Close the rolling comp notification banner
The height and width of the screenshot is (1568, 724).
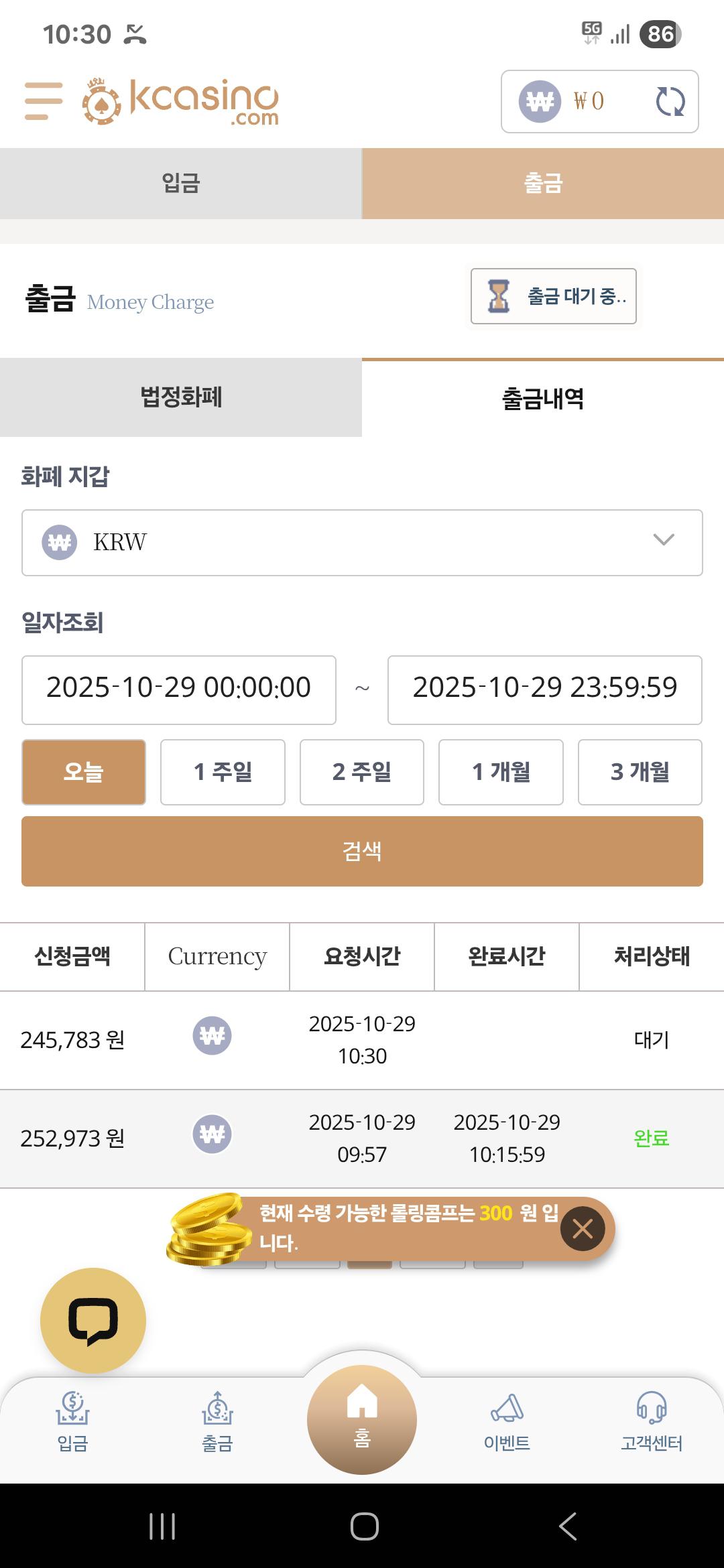click(x=583, y=1229)
